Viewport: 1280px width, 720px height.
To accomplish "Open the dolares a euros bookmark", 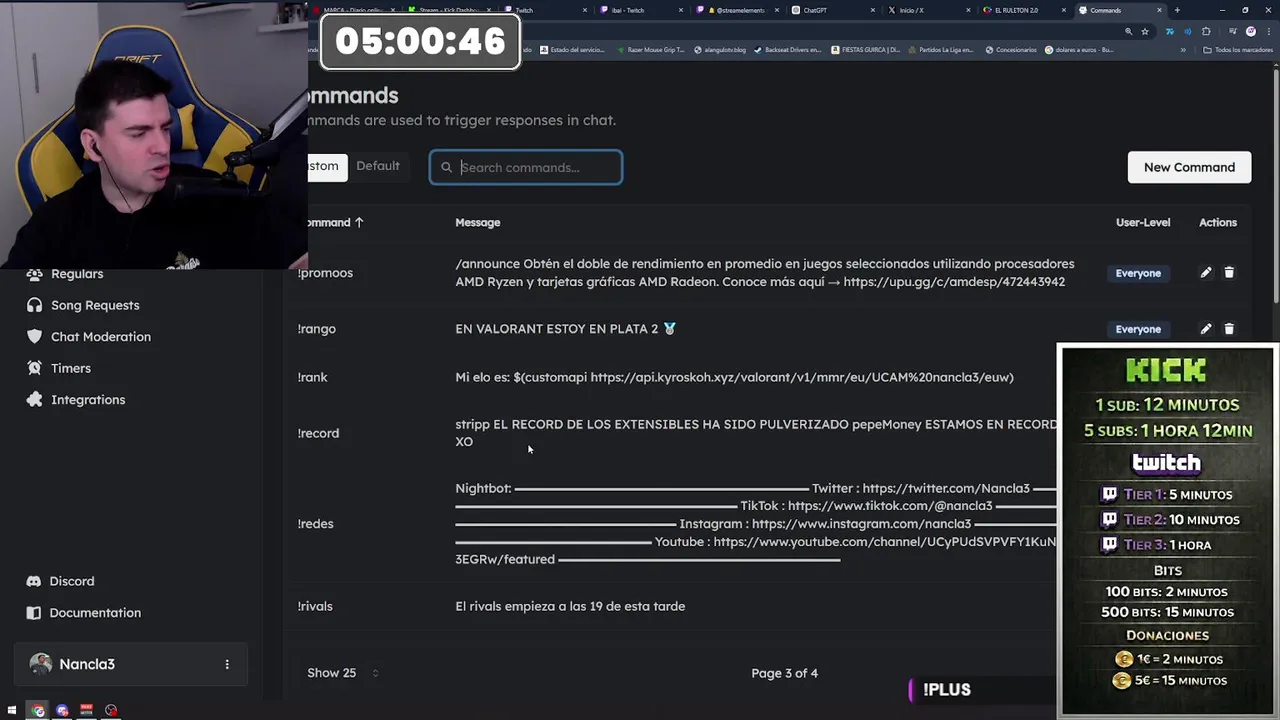I will coord(1079,50).
